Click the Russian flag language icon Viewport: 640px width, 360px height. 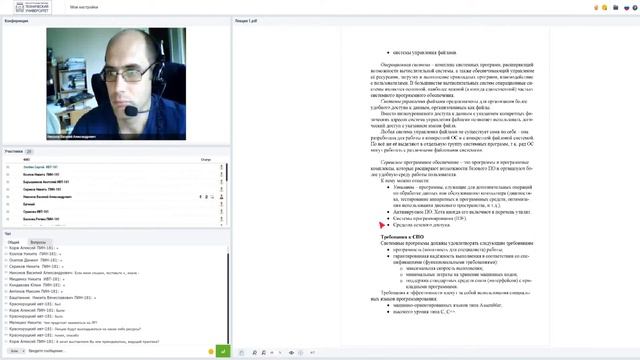(627, 7)
